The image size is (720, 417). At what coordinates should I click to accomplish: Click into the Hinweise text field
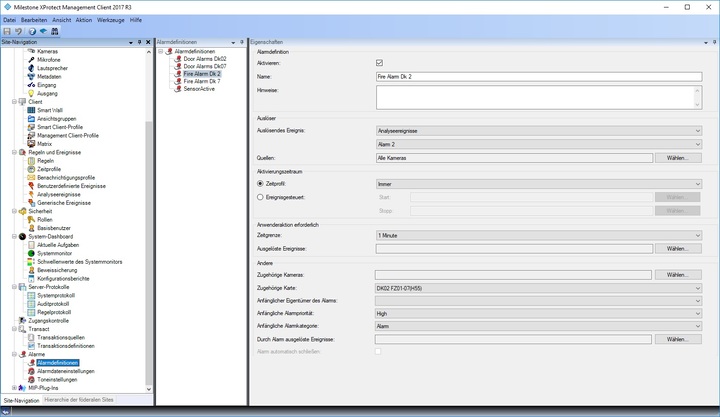tap(538, 96)
